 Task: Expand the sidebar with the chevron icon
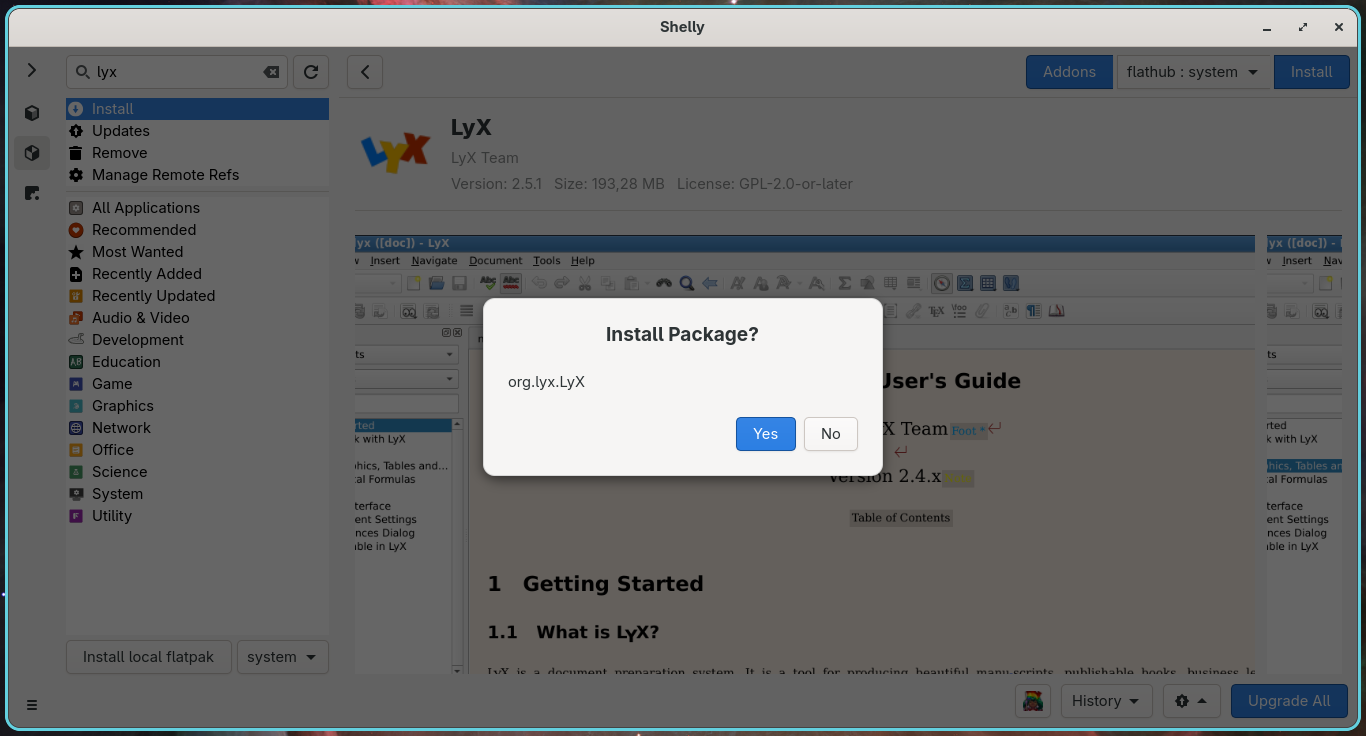(x=32, y=70)
